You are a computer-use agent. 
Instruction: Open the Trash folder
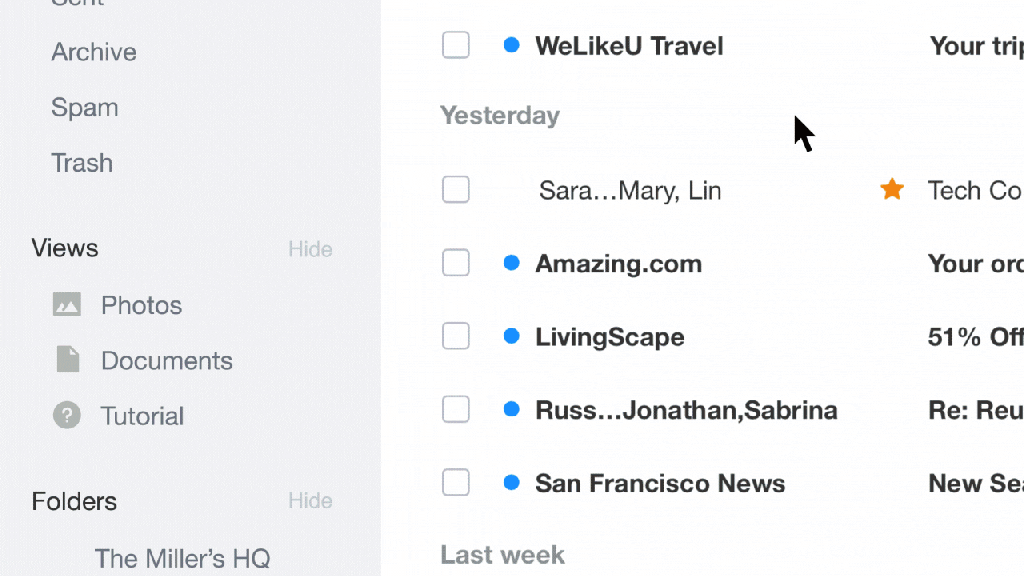pos(82,163)
